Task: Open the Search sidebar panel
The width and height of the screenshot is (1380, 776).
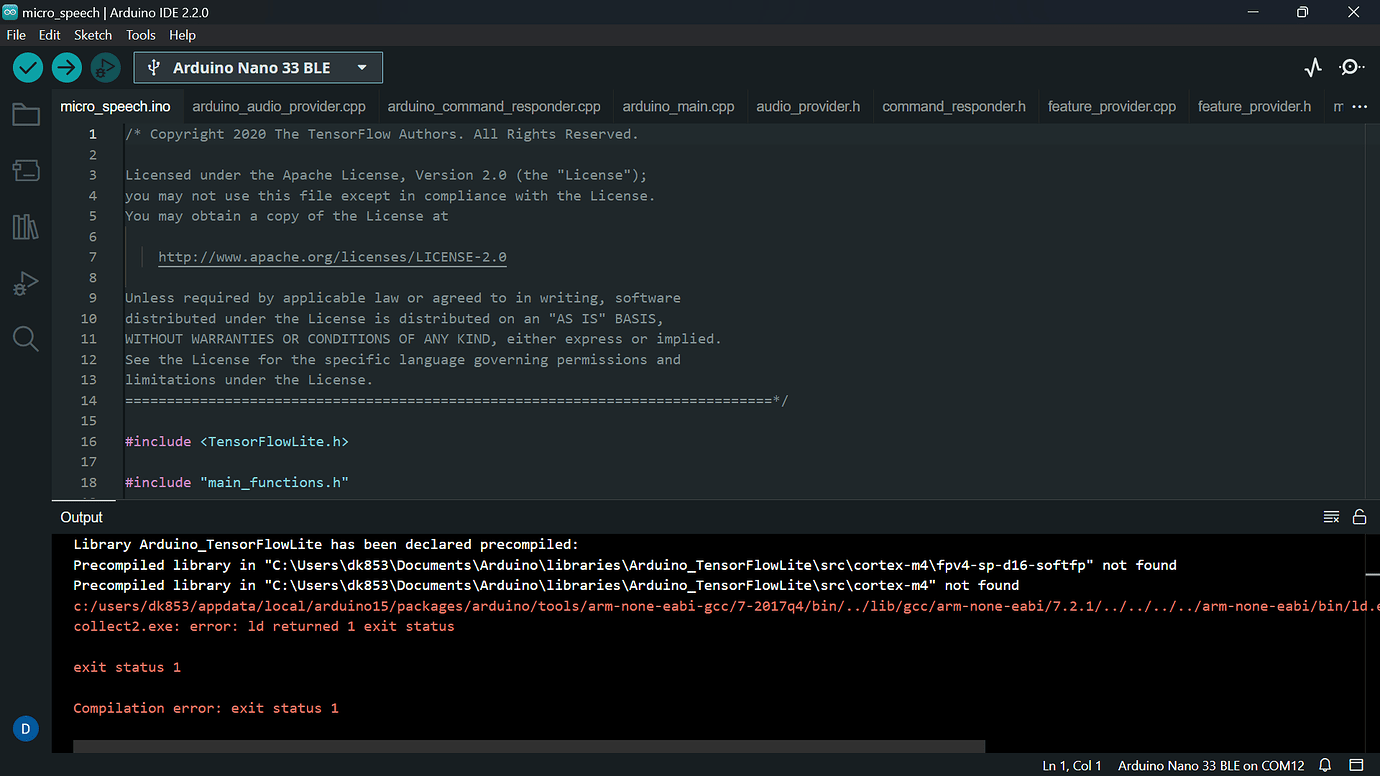Action: pyautogui.click(x=26, y=339)
